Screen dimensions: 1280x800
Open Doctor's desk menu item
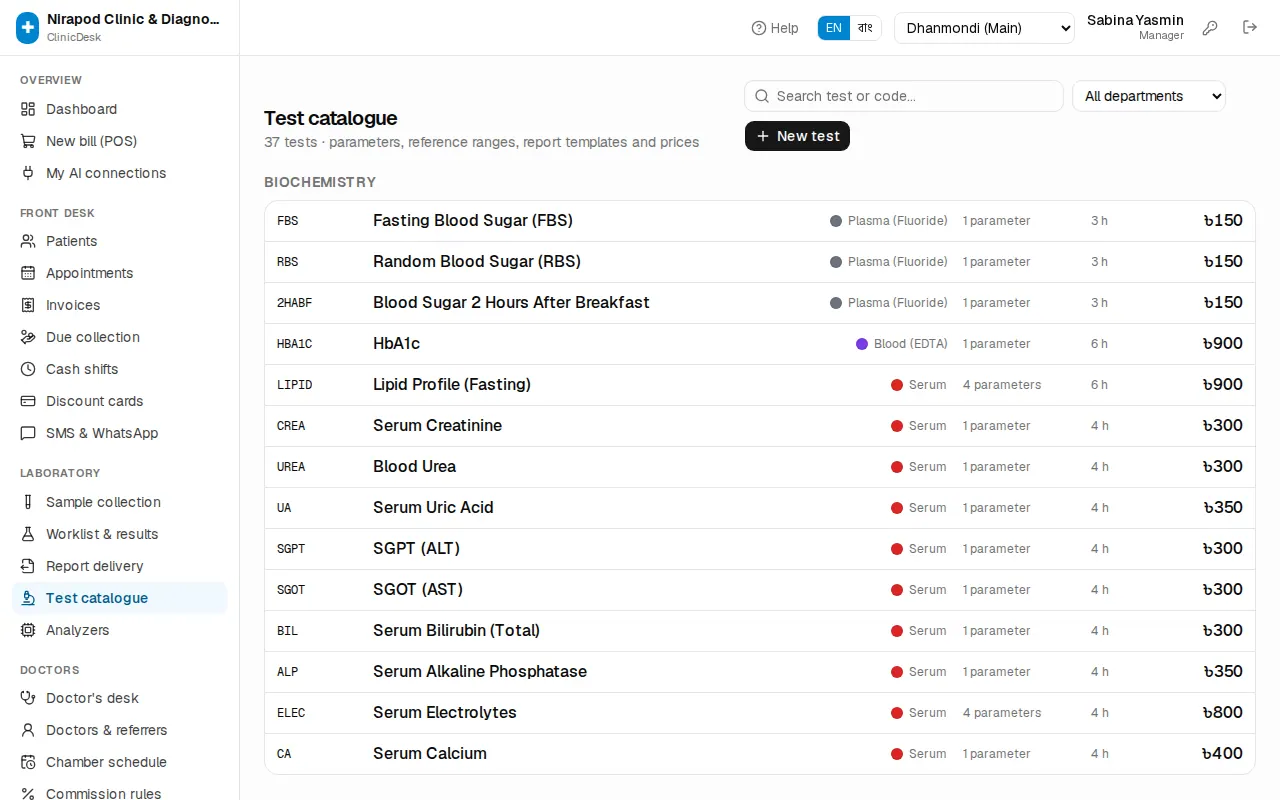tap(120, 698)
